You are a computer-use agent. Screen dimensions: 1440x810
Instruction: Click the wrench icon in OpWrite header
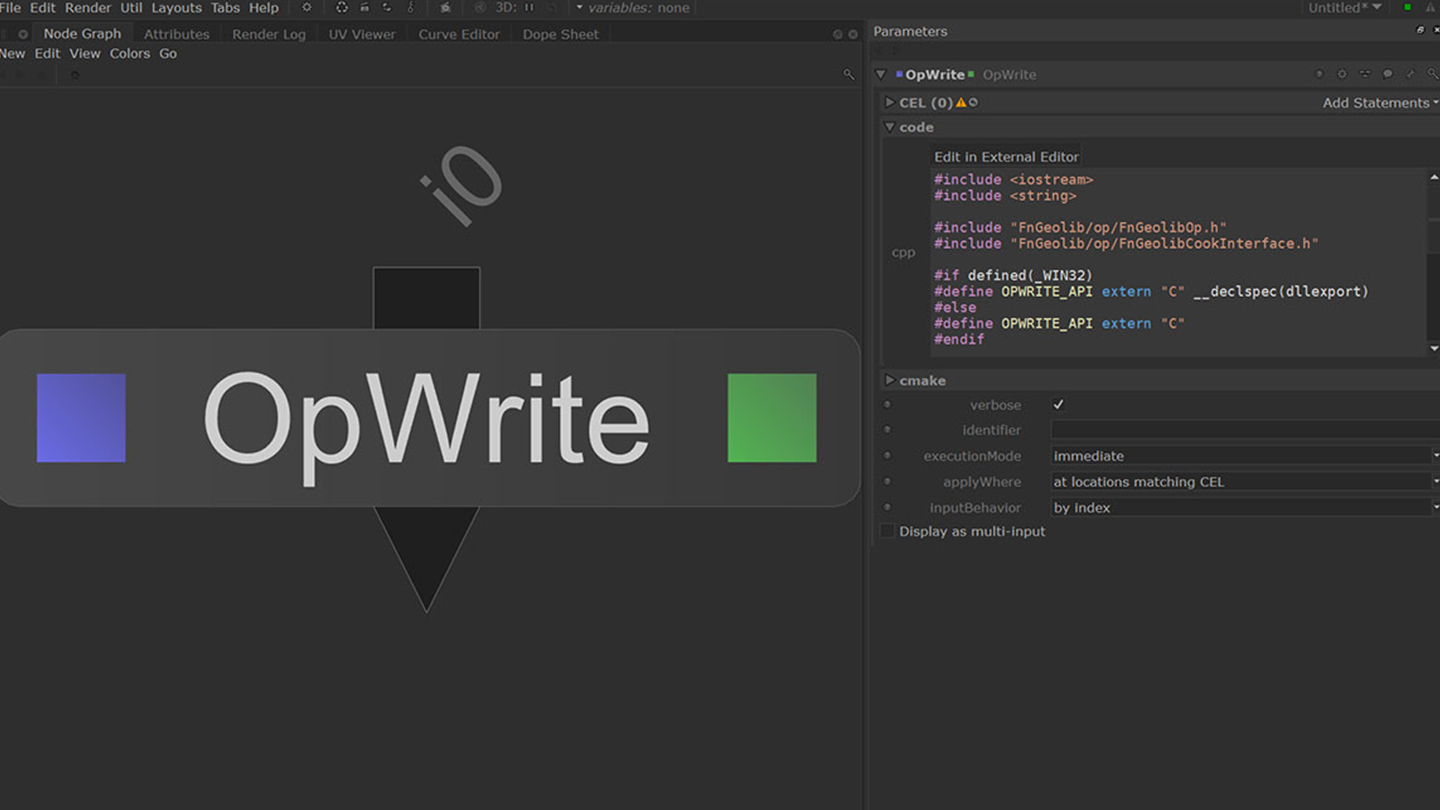pos(1410,74)
